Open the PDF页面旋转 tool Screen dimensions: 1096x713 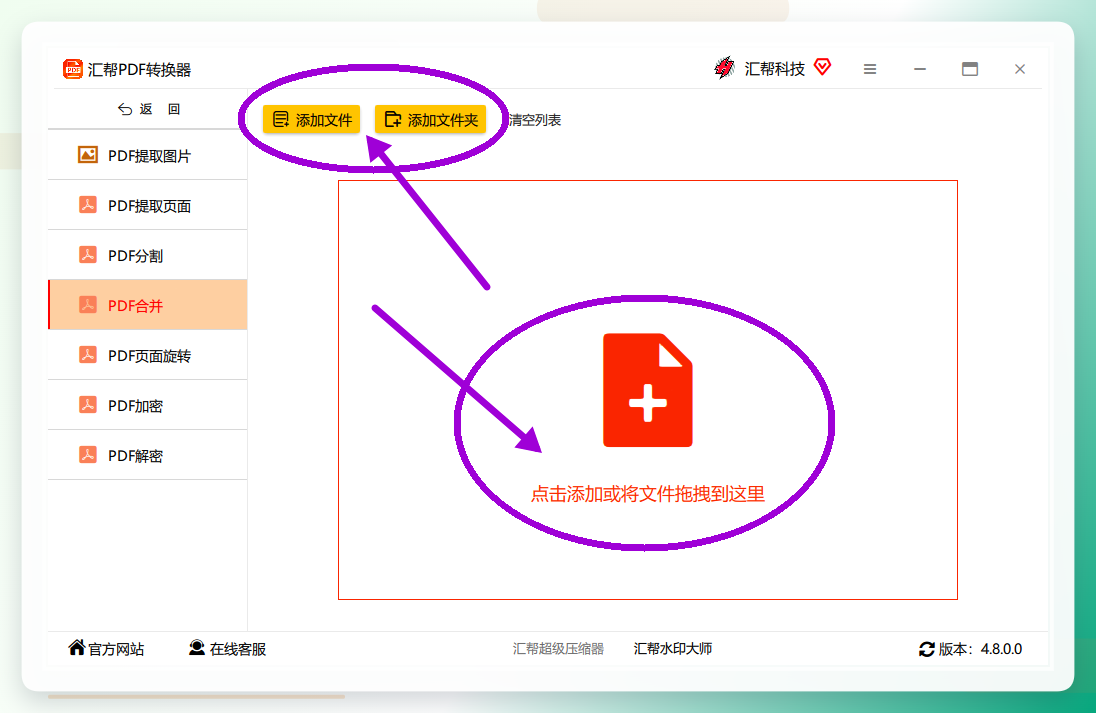(x=147, y=355)
